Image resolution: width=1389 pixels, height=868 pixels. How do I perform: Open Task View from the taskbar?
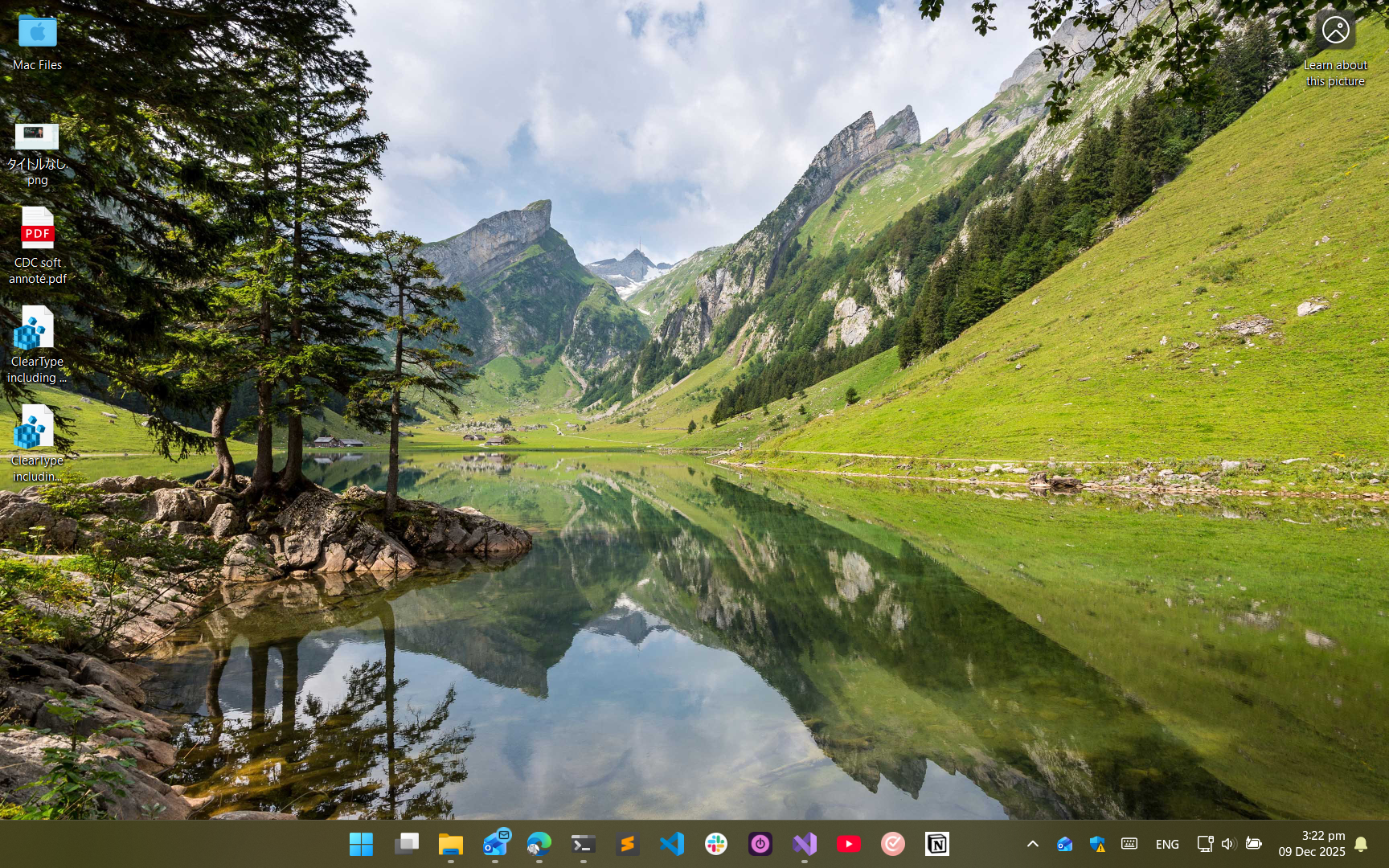406,844
